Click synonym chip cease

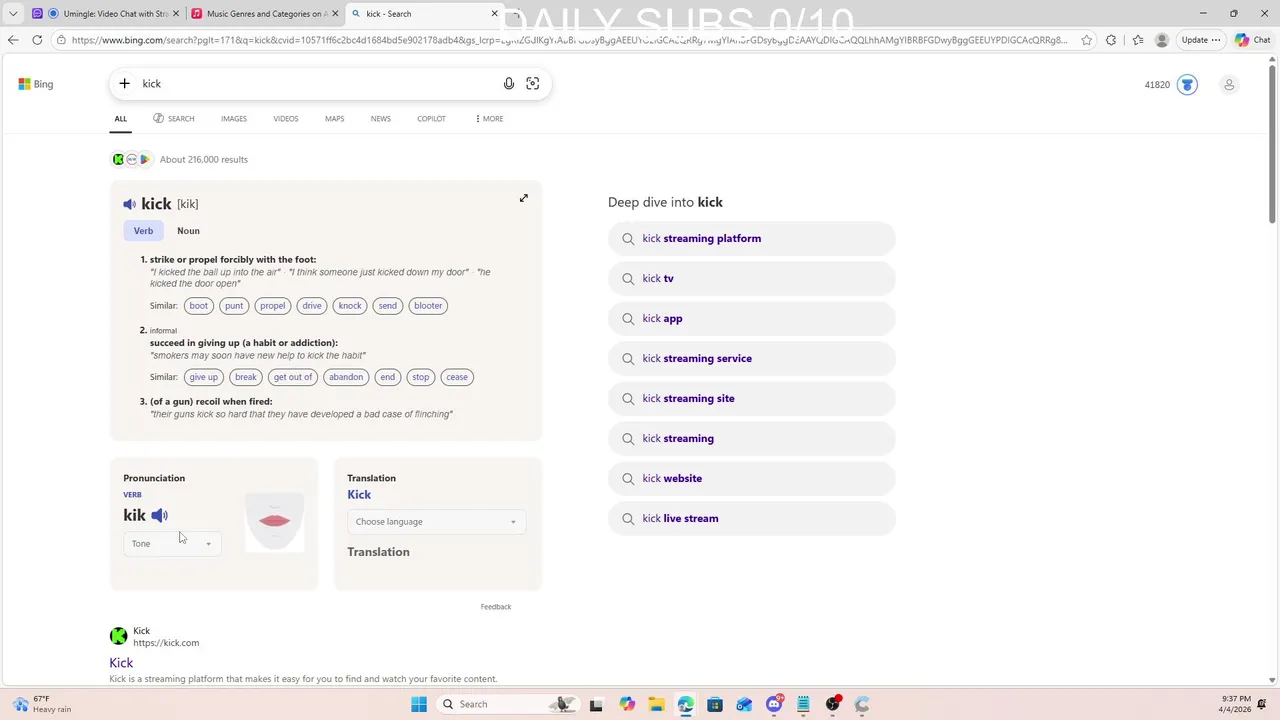[x=457, y=377]
